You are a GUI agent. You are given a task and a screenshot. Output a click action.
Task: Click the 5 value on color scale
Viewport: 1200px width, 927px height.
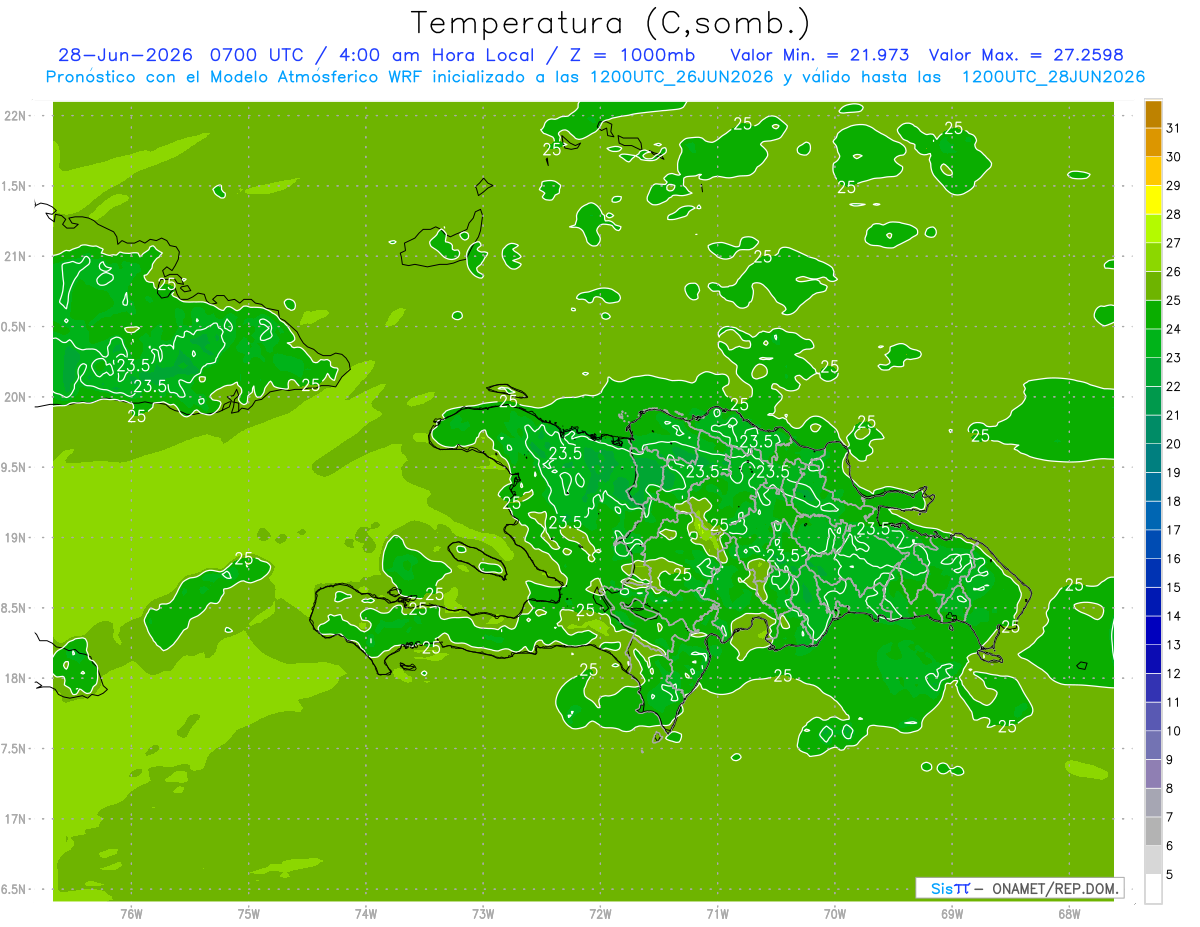pyautogui.click(x=1170, y=874)
